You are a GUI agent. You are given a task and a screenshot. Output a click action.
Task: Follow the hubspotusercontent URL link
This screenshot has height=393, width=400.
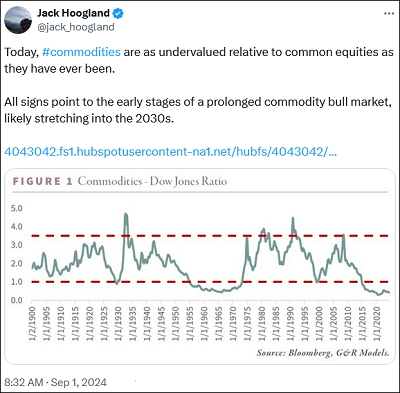click(x=170, y=152)
